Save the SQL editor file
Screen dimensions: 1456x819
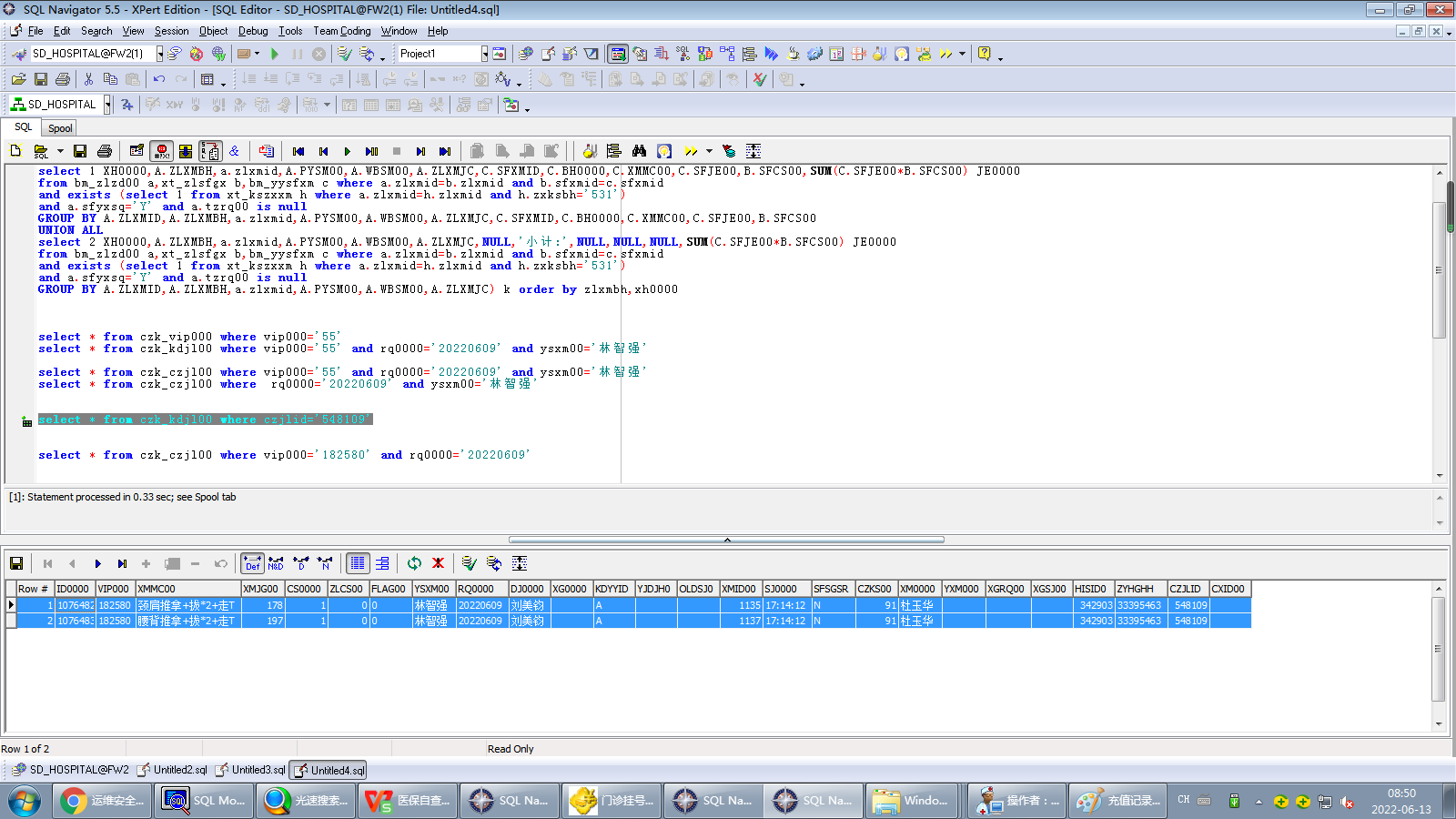point(80,151)
